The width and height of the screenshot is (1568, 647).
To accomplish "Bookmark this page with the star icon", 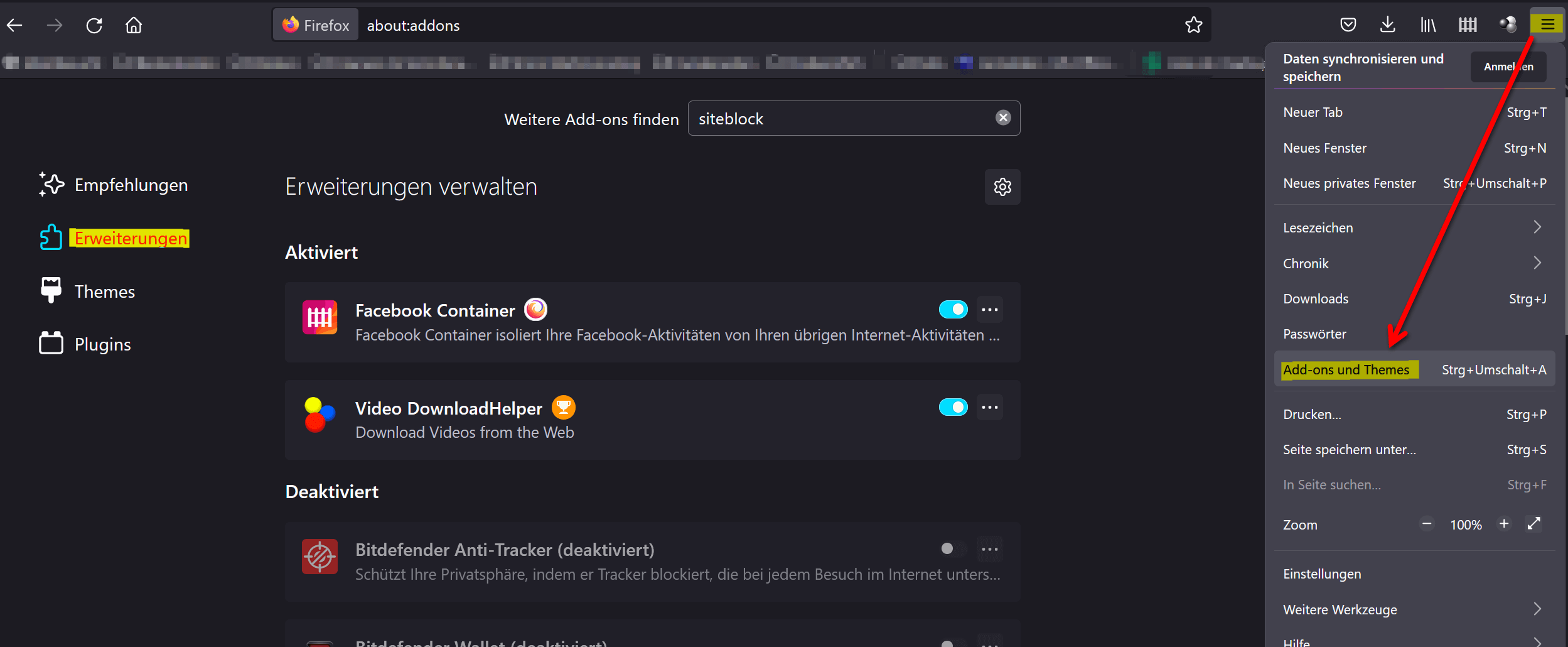I will pyautogui.click(x=1193, y=25).
